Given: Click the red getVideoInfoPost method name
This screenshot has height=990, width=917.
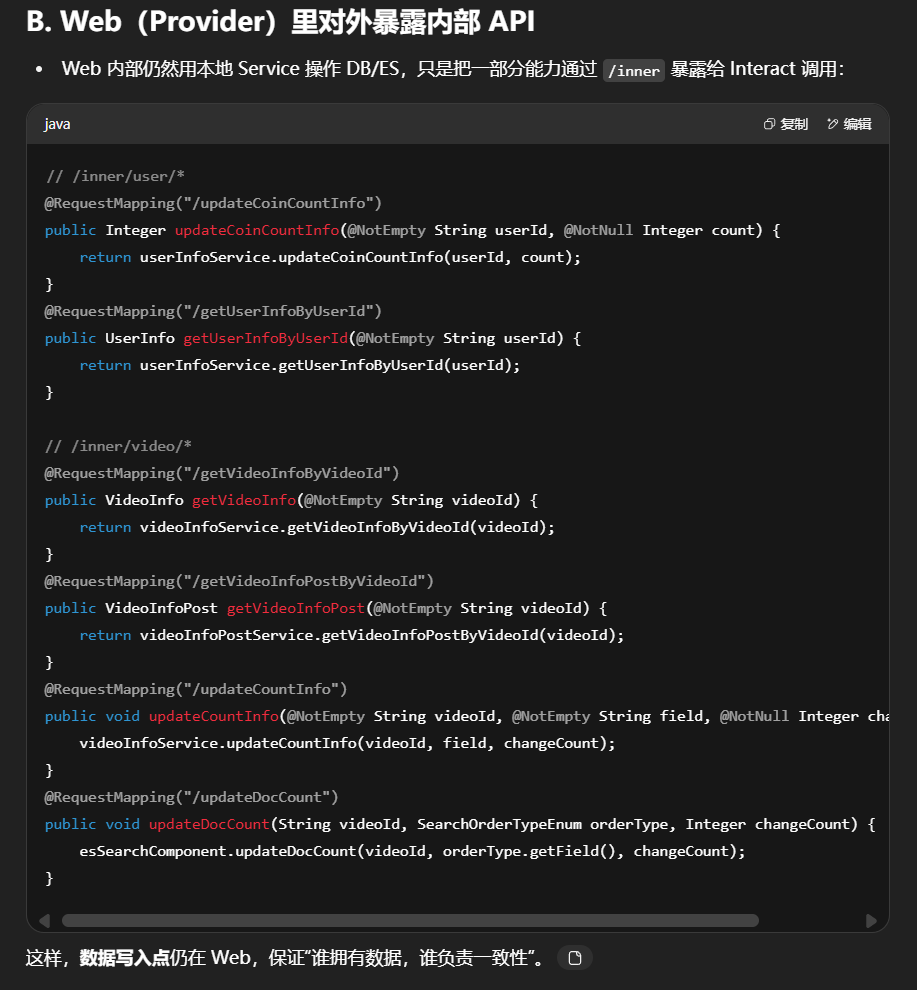Looking at the screenshot, I should [x=296, y=608].
